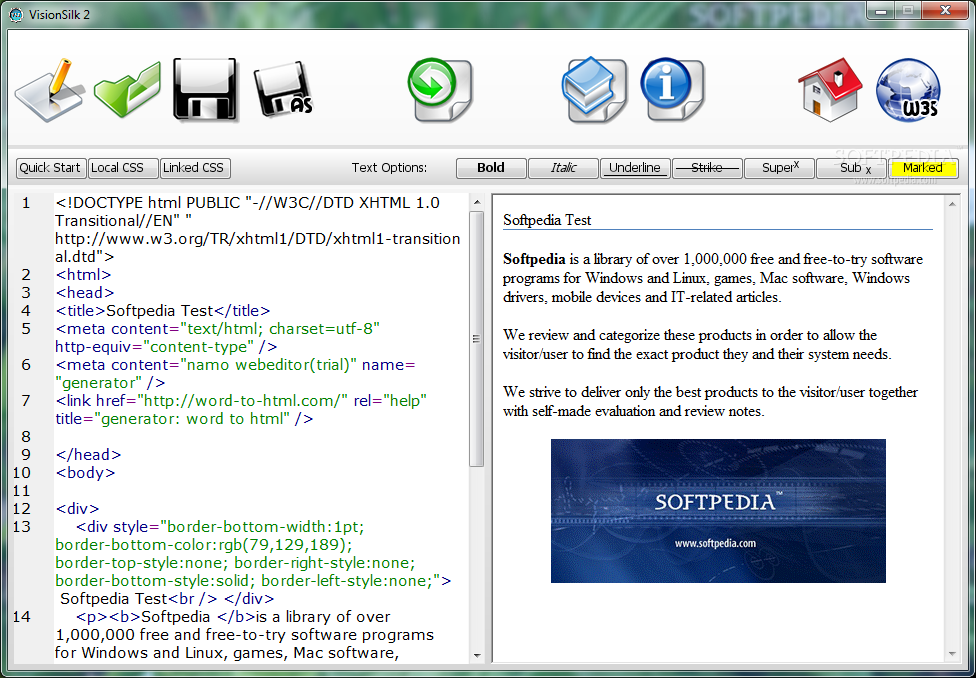Click the red house home icon
The width and height of the screenshot is (976, 678).
pyautogui.click(x=830, y=89)
